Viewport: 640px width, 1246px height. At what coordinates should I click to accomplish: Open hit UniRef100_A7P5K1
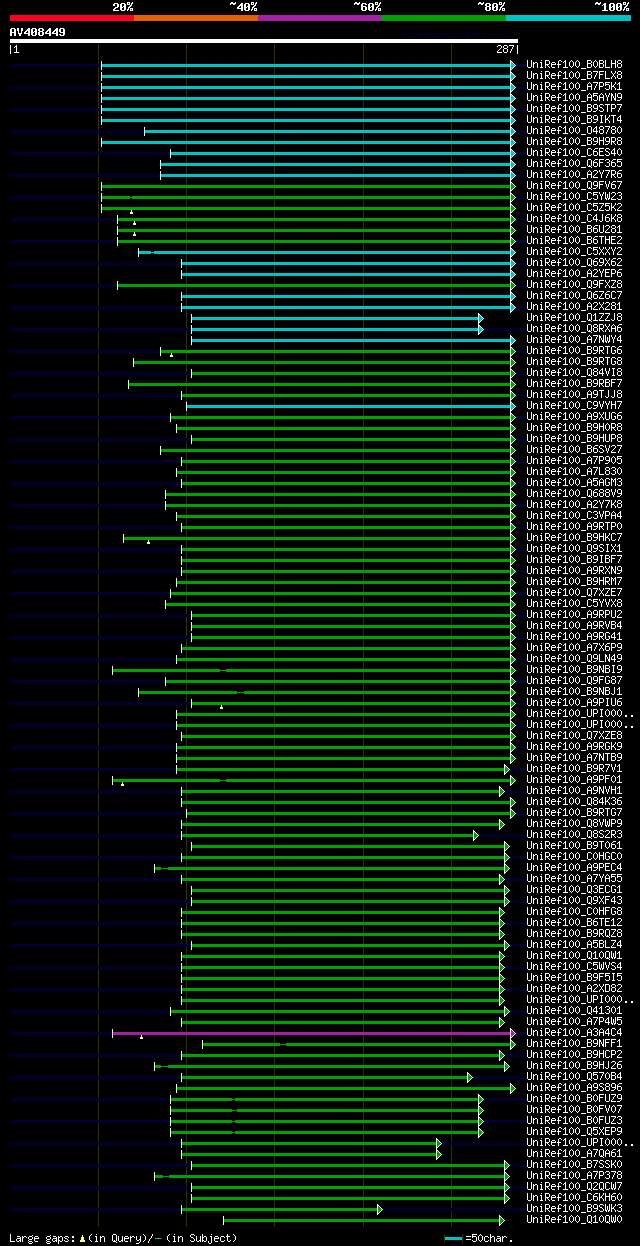pyautogui.click(x=574, y=86)
